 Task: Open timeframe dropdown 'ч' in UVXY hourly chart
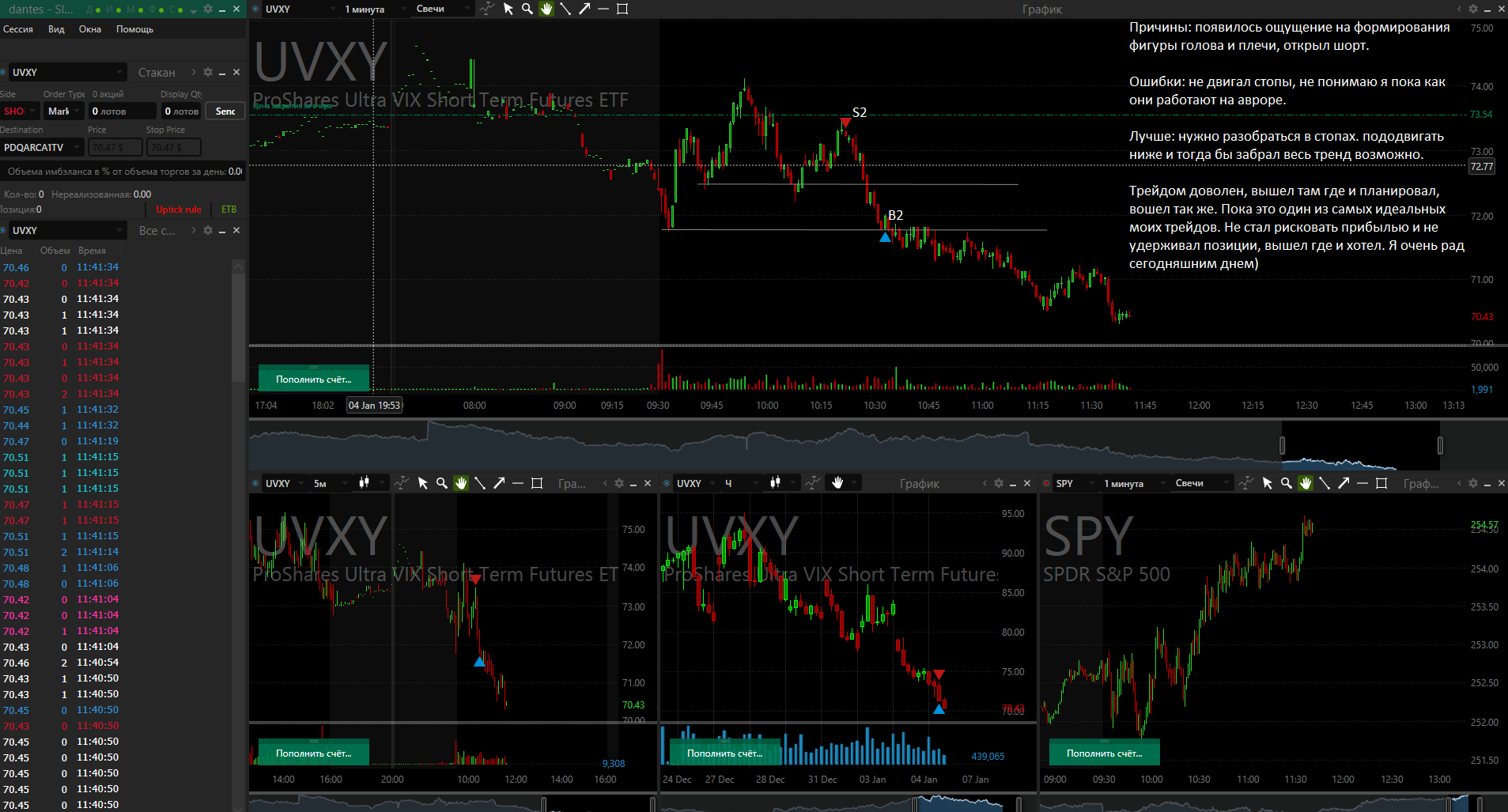pyautogui.click(x=742, y=483)
